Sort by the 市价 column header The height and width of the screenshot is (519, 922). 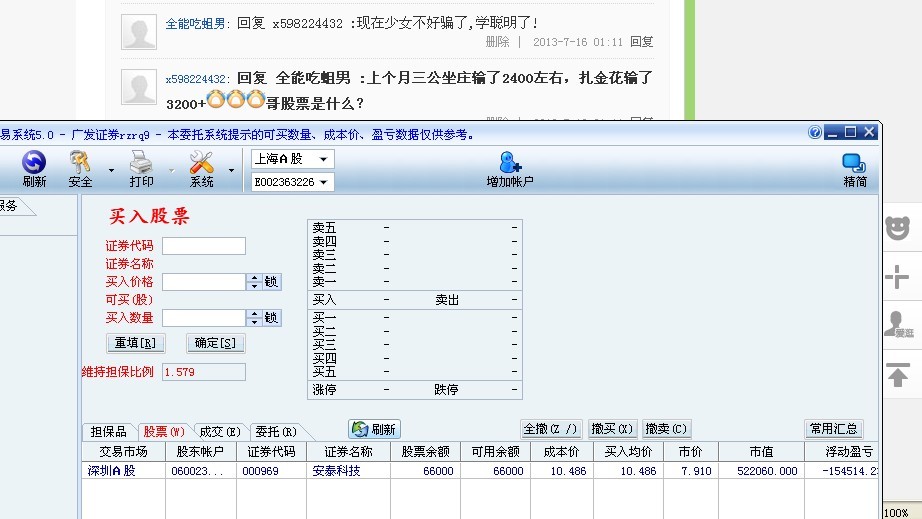(x=691, y=452)
